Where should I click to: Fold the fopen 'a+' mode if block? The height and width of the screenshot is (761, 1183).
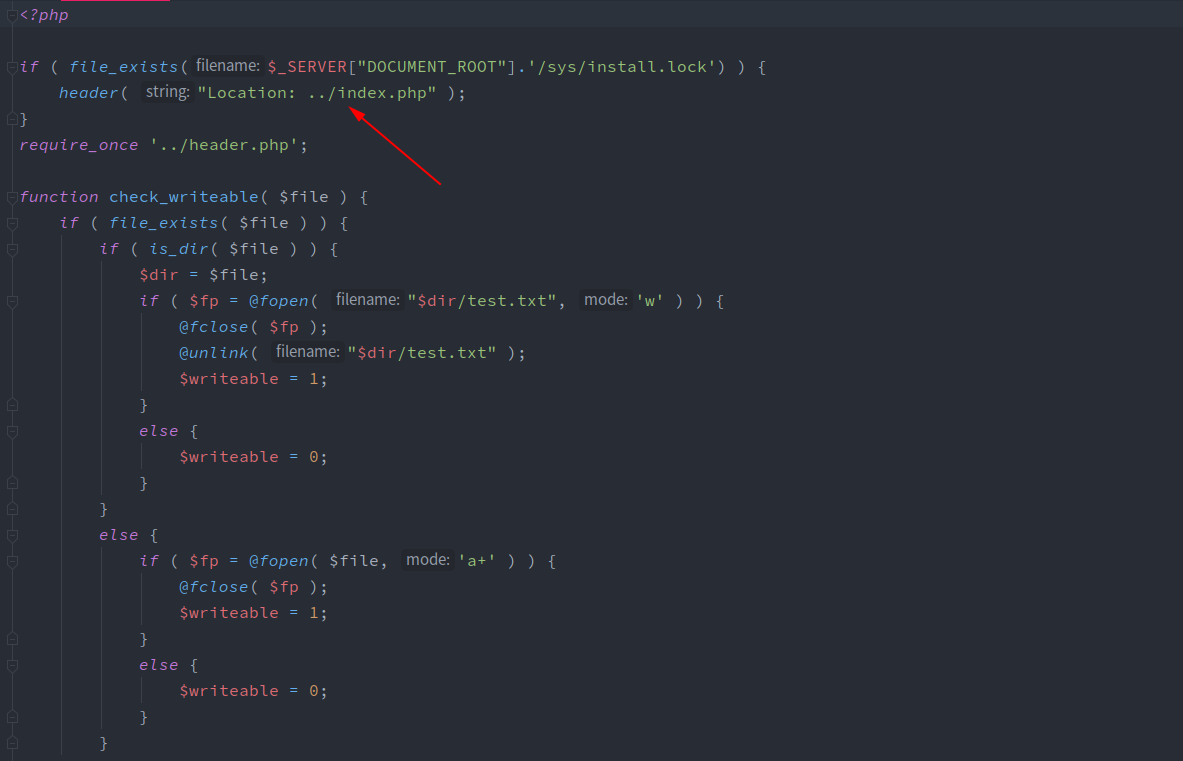pyautogui.click(x=12, y=561)
